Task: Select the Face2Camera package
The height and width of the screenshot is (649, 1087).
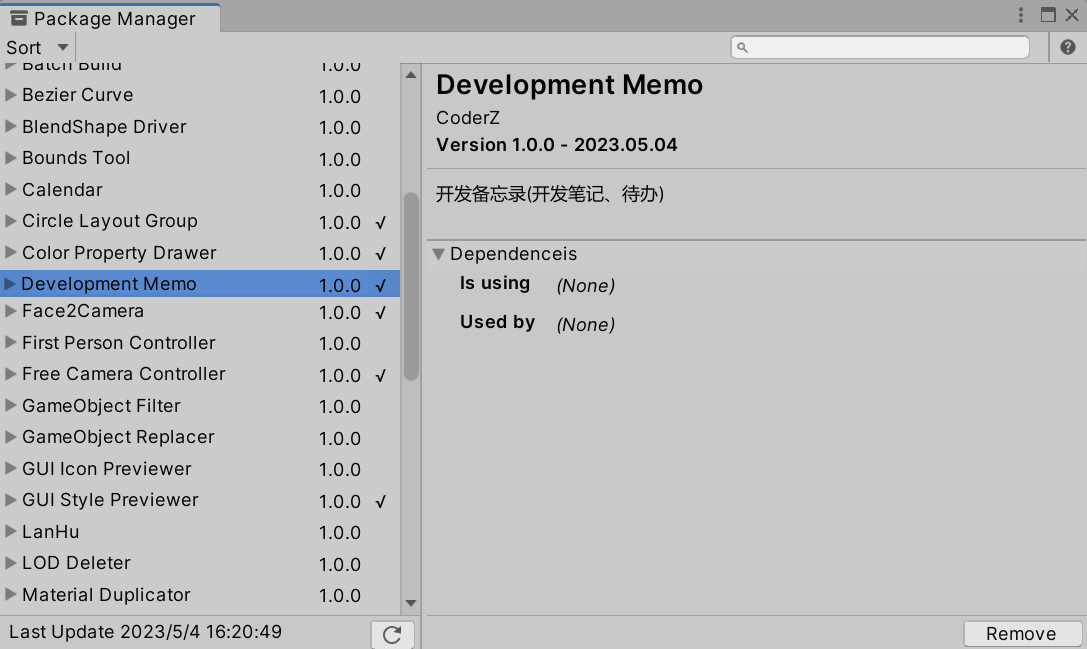Action: 200,312
